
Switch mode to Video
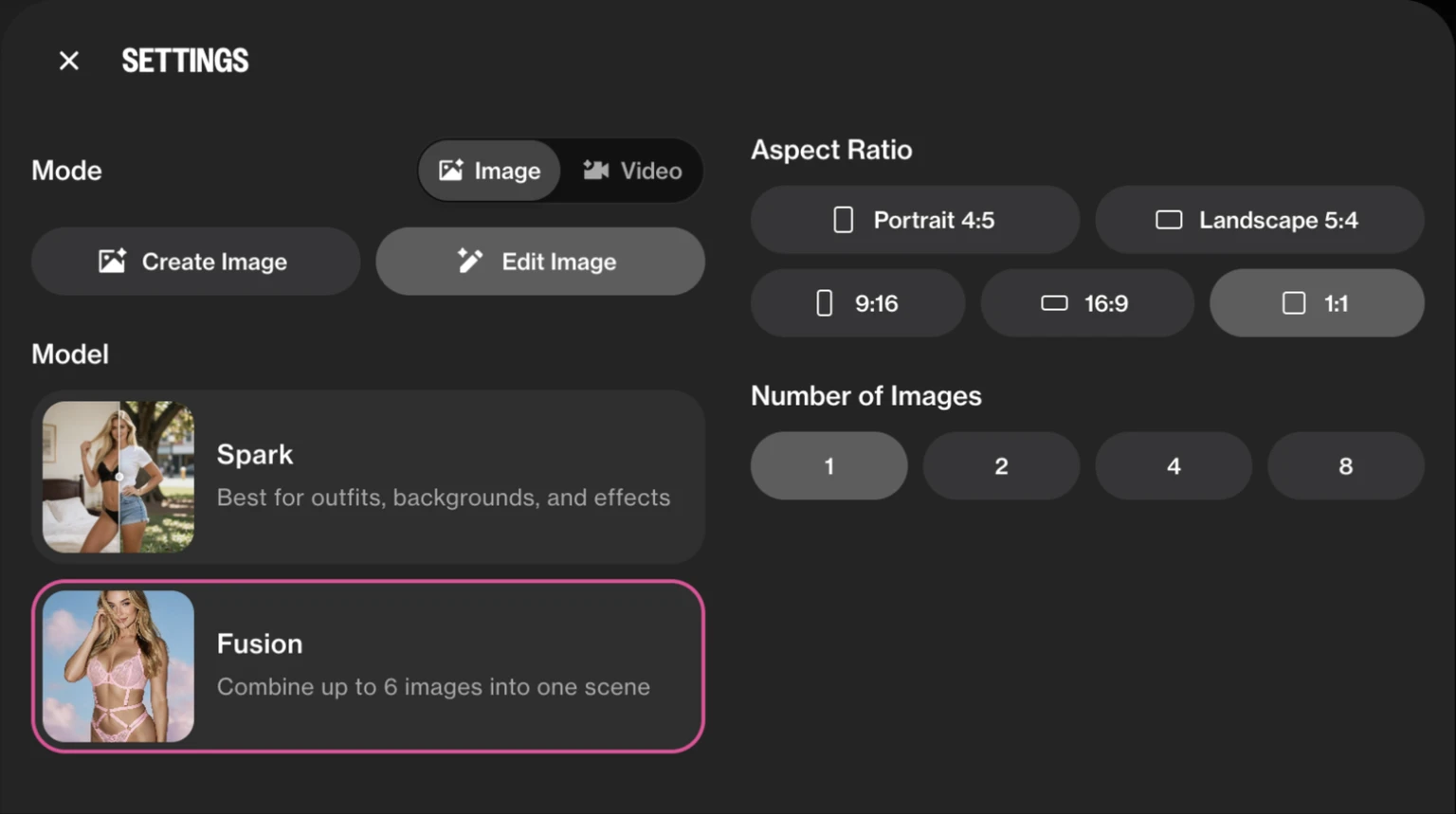click(632, 171)
